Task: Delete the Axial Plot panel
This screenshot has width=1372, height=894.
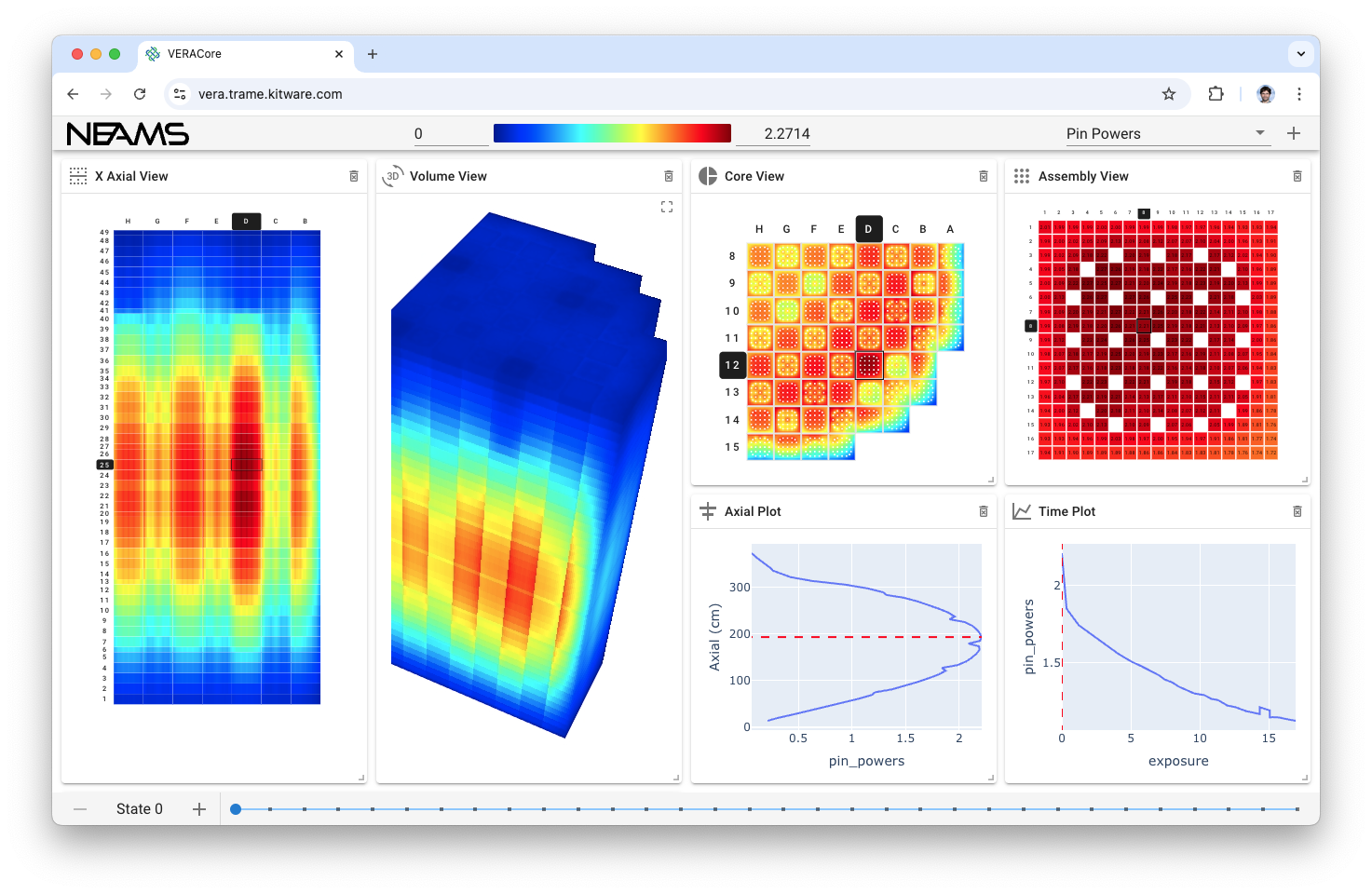Action: 984,511
